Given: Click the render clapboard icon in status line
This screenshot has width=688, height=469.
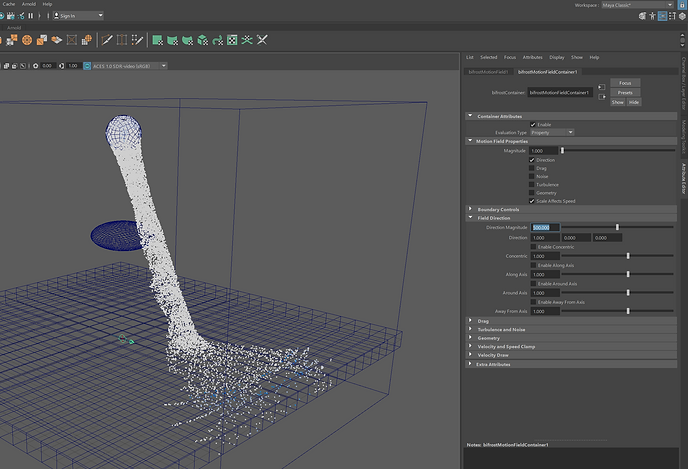Looking at the screenshot, I should [x=11, y=16].
